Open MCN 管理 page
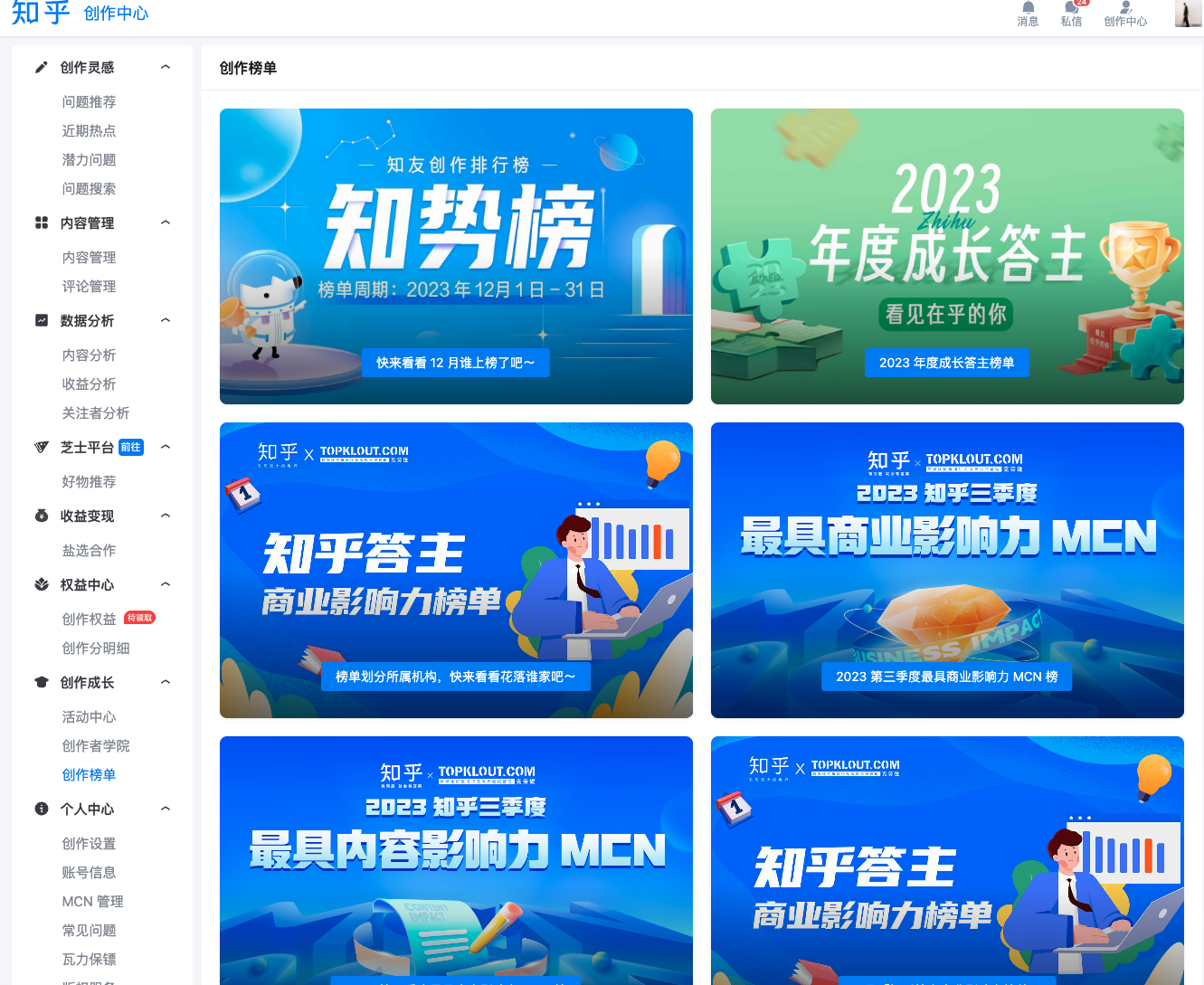This screenshot has width=1204, height=985. tap(92, 902)
